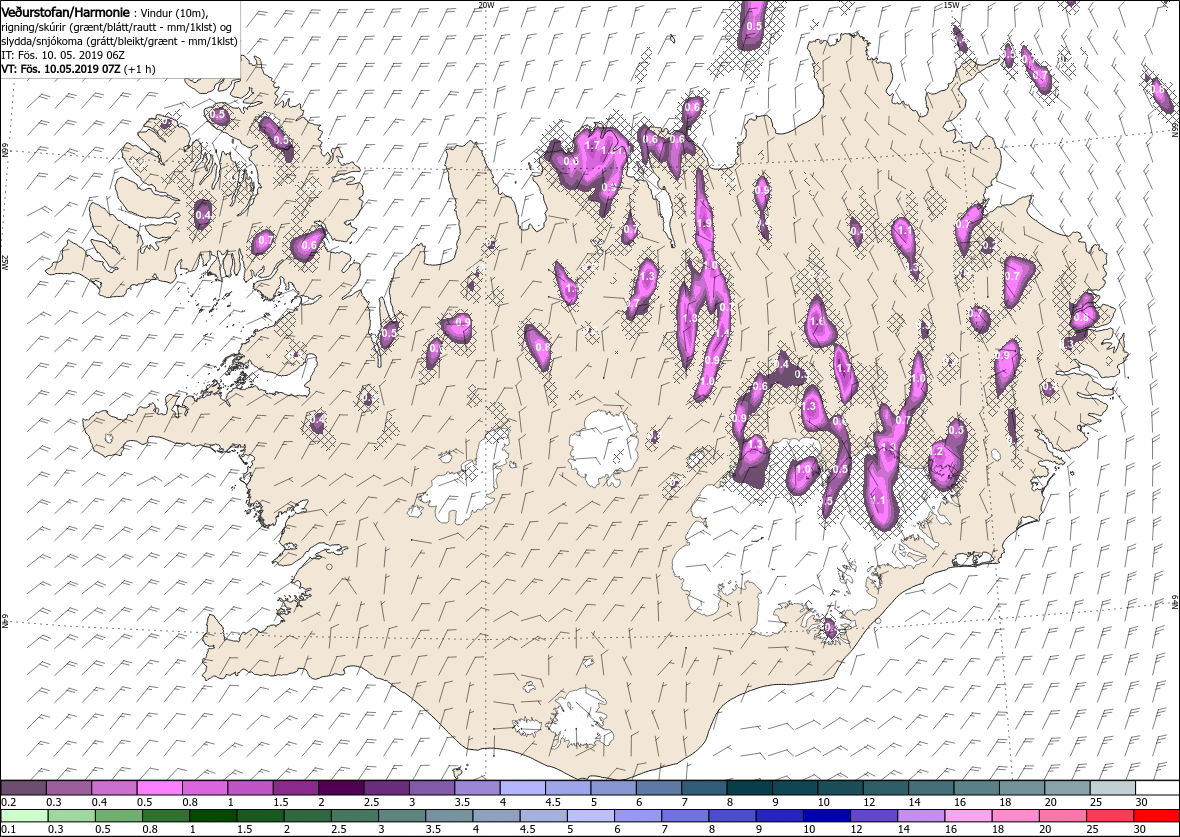
Task: Select lower legend swatch labeled 18
Action: pyautogui.click(x=1014, y=816)
